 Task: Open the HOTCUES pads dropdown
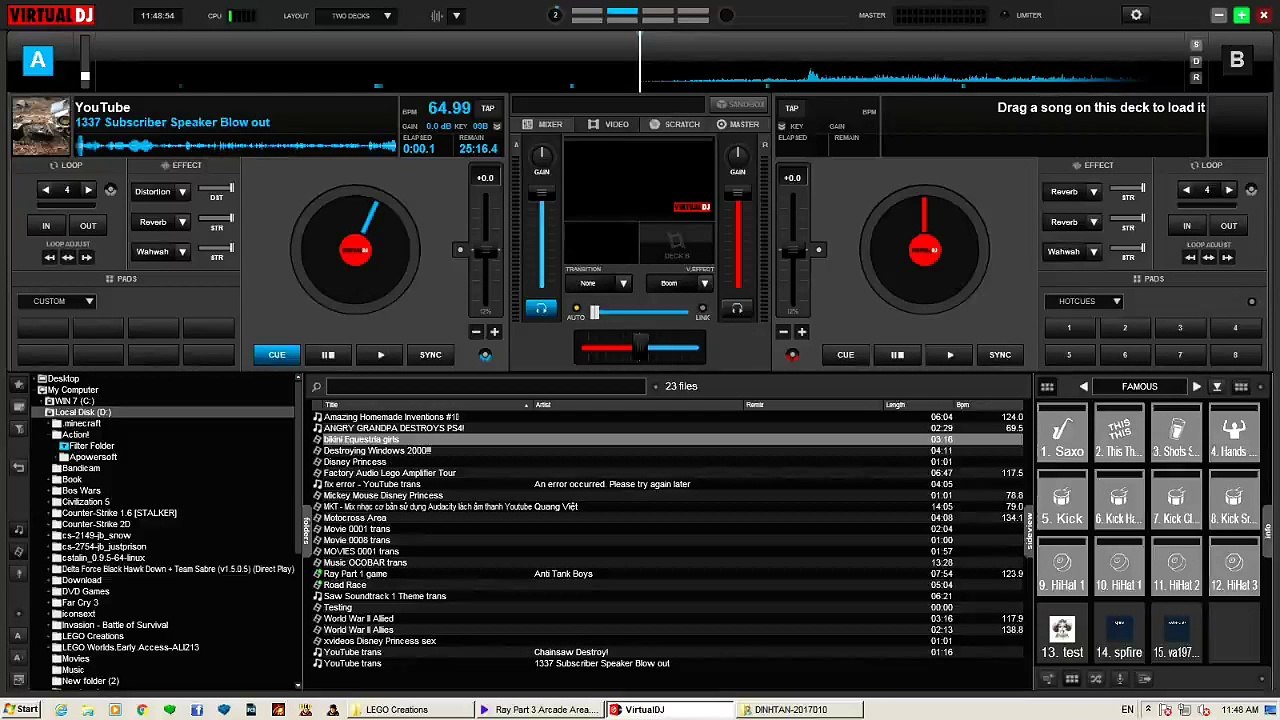point(1084,301)
